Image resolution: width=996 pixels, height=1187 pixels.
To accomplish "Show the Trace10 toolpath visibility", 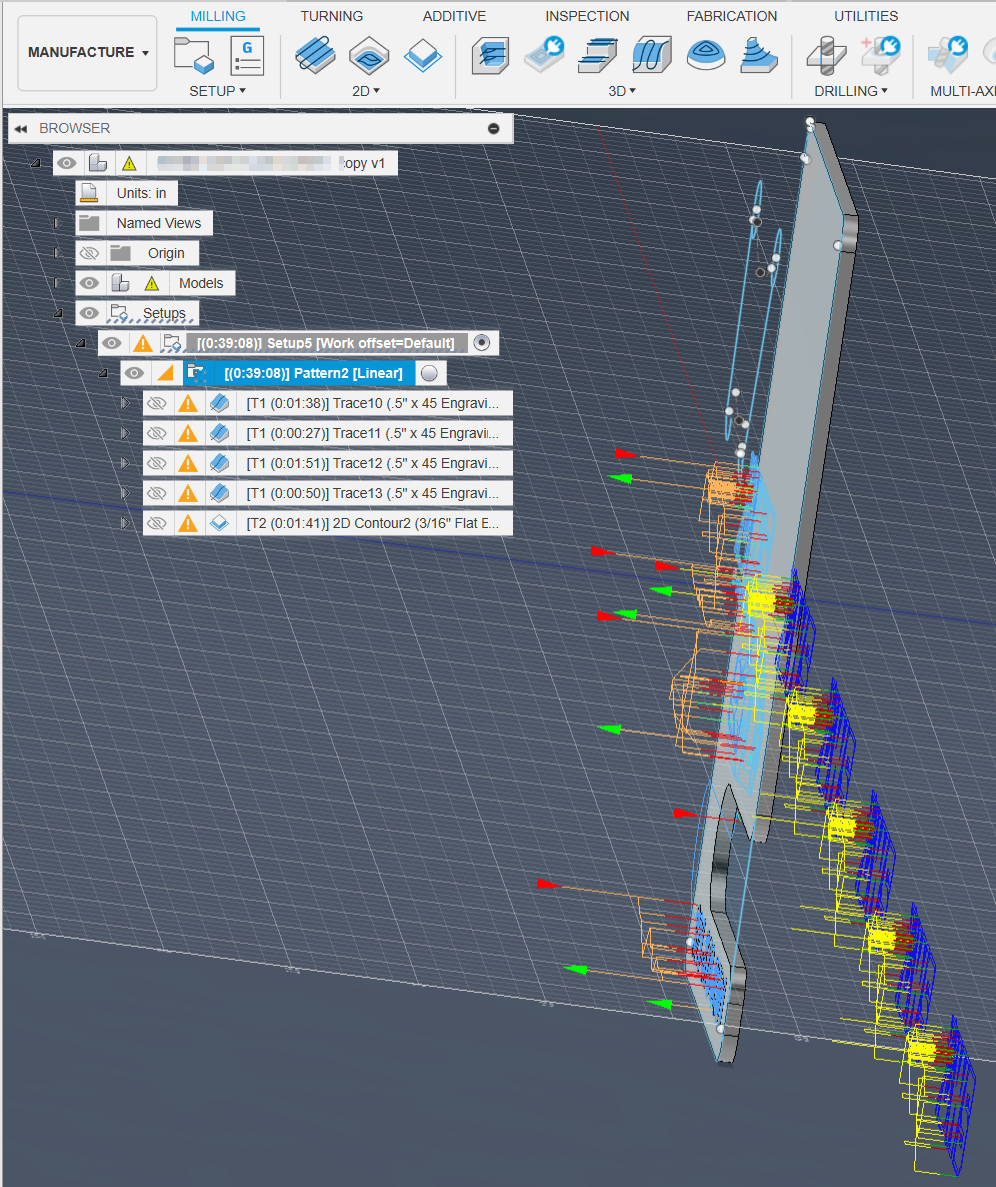I will [x=157, y=403].
